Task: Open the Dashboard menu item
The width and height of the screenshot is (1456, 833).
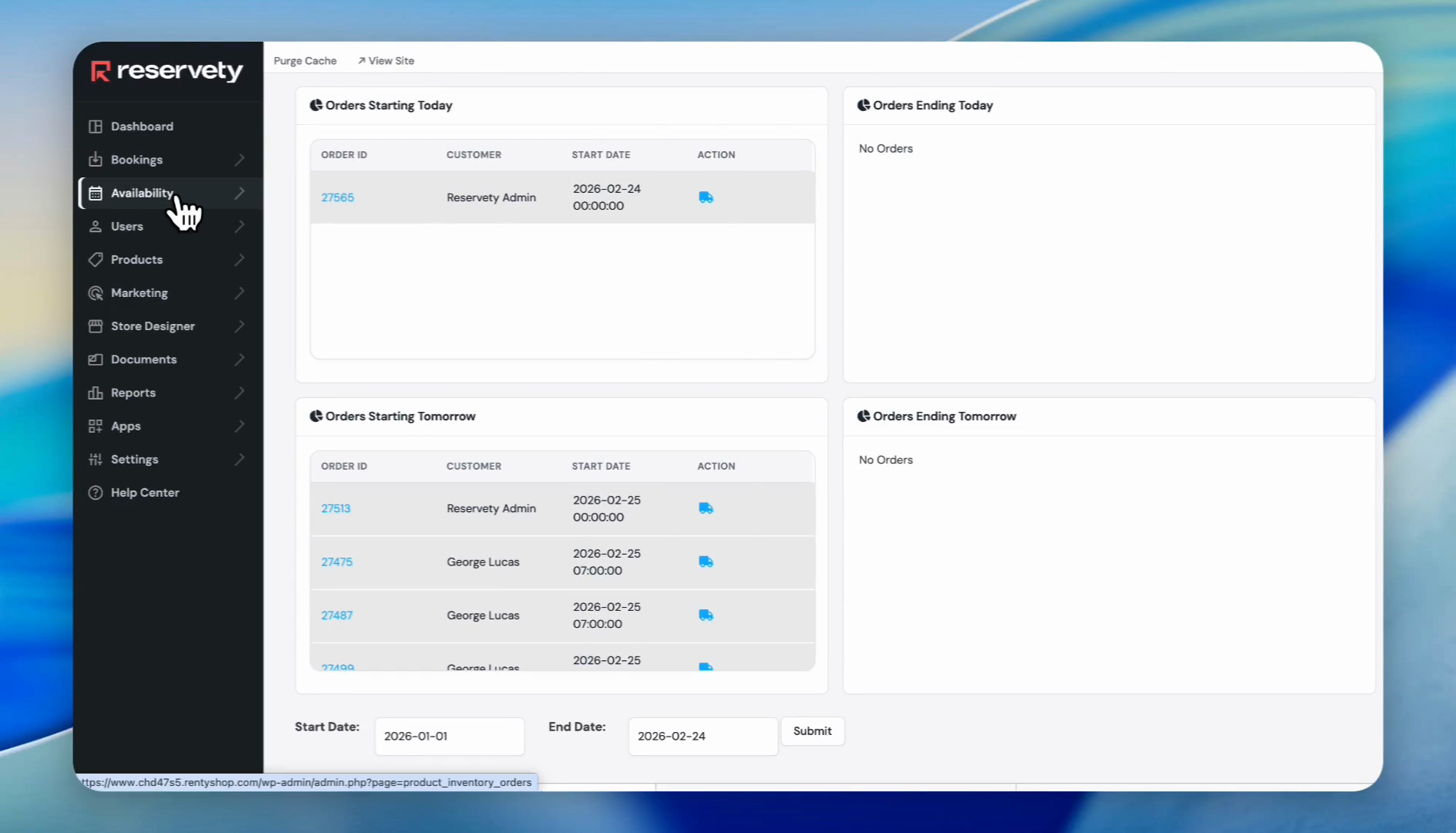Action: (168, 126)
